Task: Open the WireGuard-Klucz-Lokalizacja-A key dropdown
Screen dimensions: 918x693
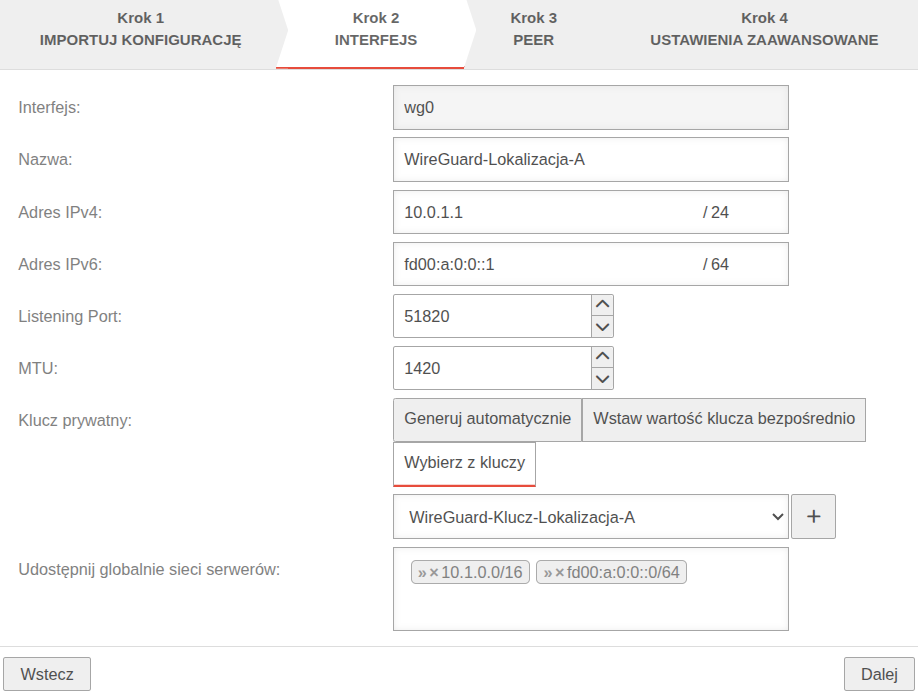Action: (591, 517)
